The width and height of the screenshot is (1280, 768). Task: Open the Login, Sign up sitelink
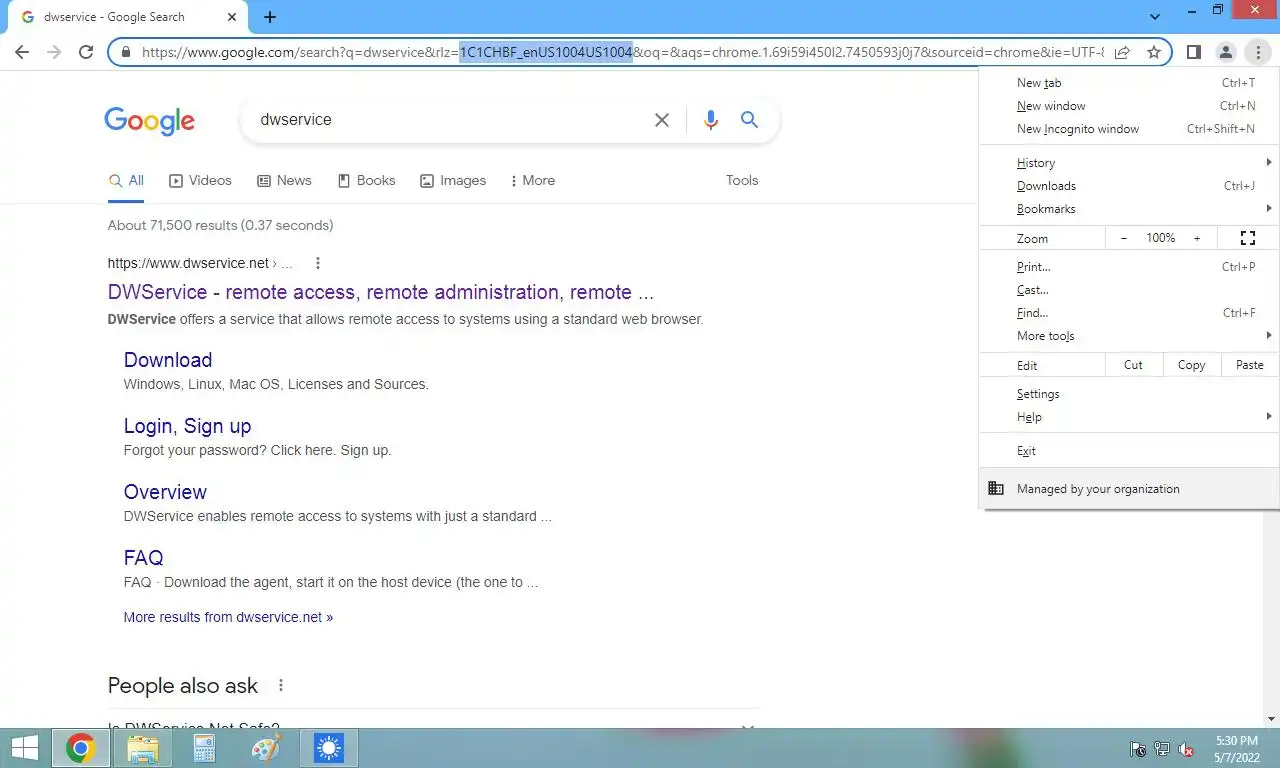pyautogui.click(x=187, y=426)
